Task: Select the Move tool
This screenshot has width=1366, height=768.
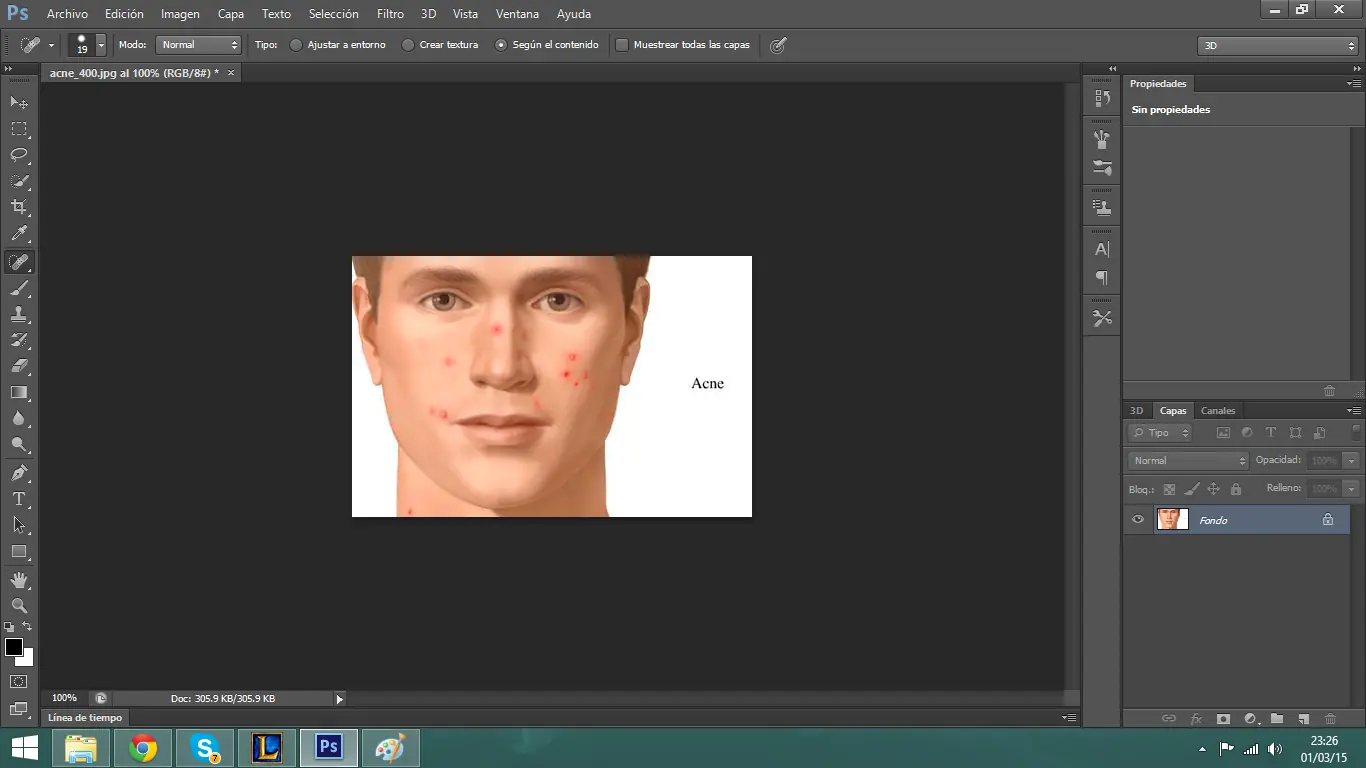Action: pos(19,102)
